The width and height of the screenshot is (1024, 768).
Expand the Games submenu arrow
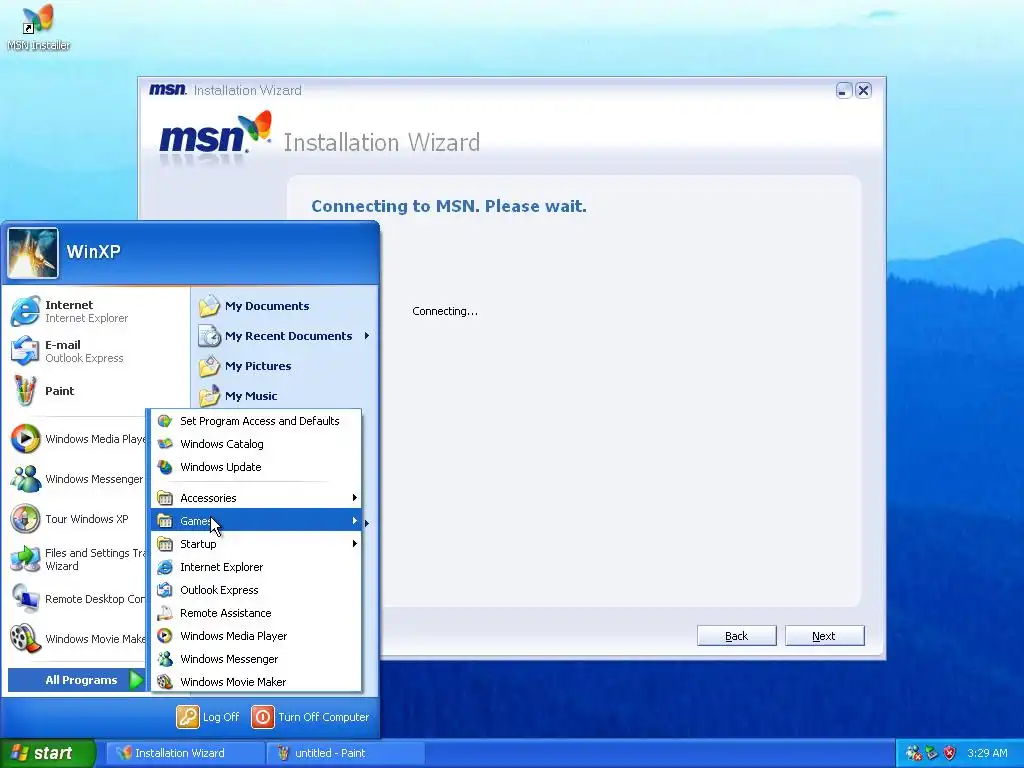(x=355, y=520)
